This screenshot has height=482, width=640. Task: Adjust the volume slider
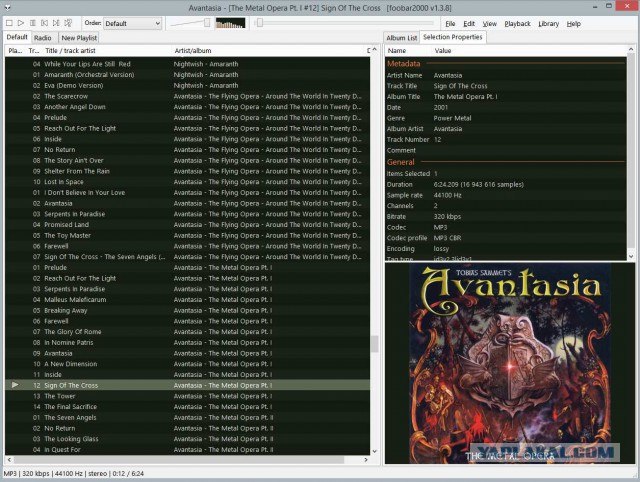point(190,23)
